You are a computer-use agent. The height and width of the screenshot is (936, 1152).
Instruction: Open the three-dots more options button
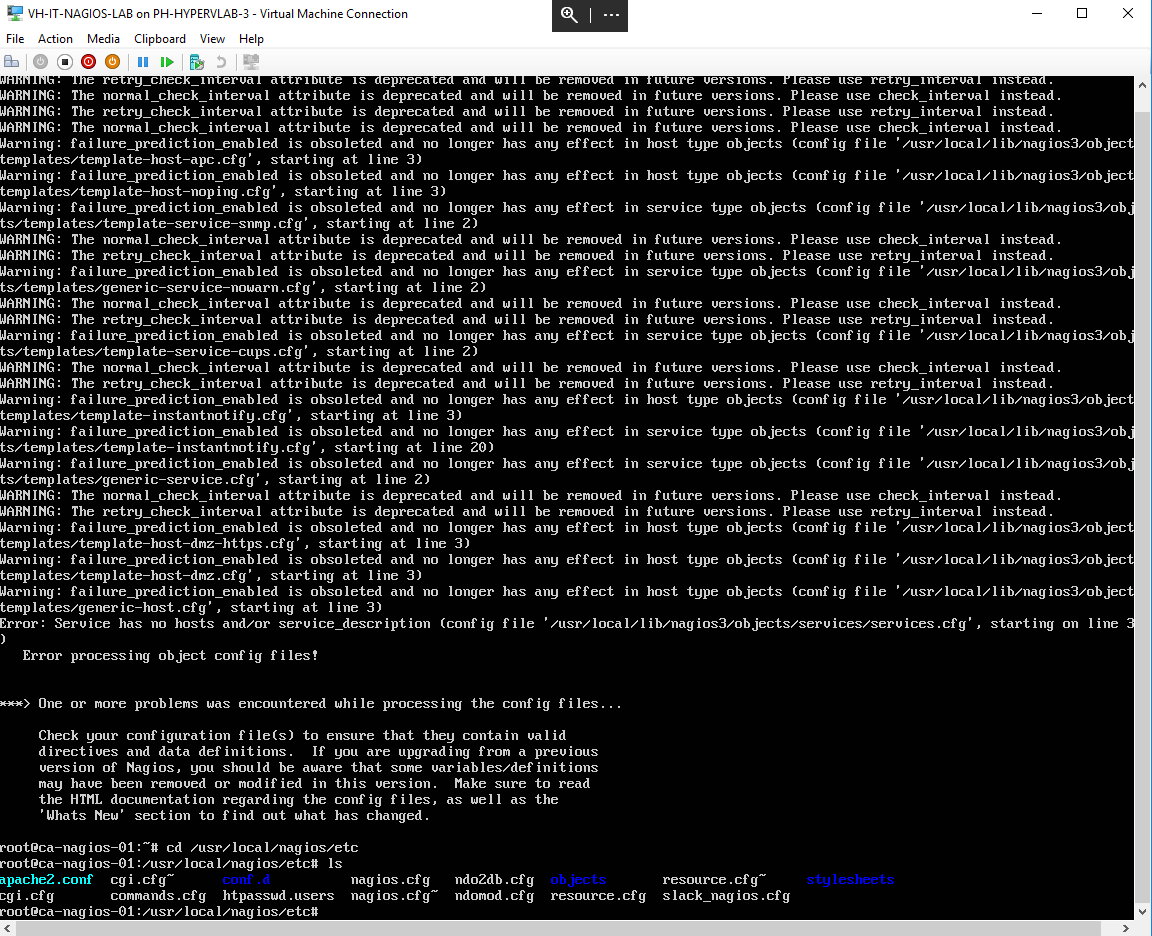611,15
